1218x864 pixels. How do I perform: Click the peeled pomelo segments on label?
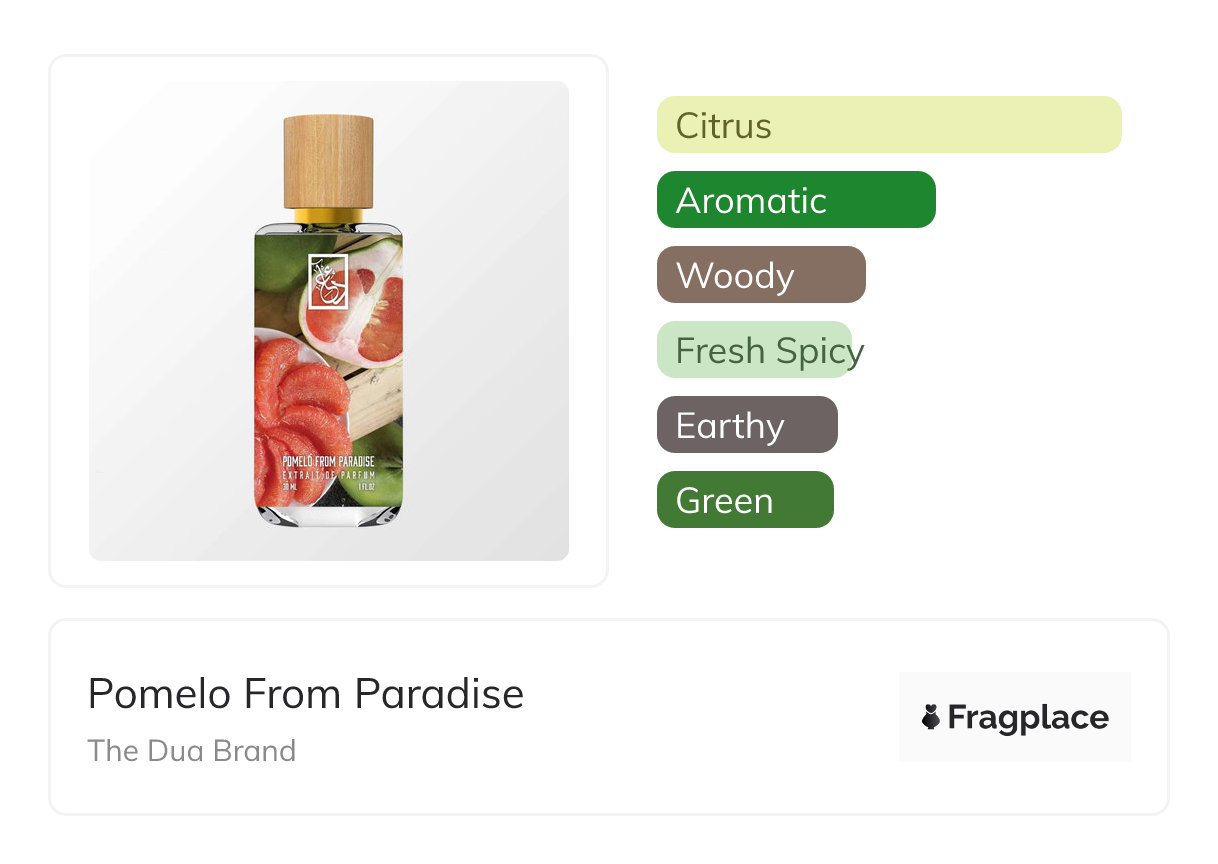pos(296,400)
